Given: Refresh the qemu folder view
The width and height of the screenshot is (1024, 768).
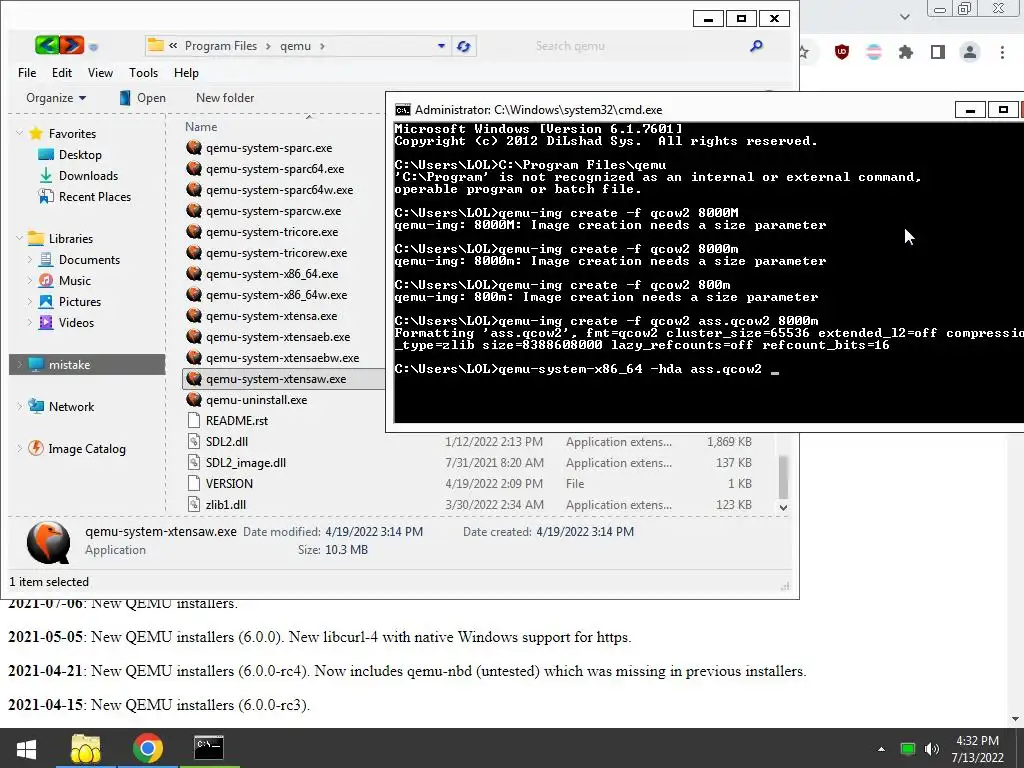Looking at the screenshot, I should pyautogui.click(x=464, y=46).
